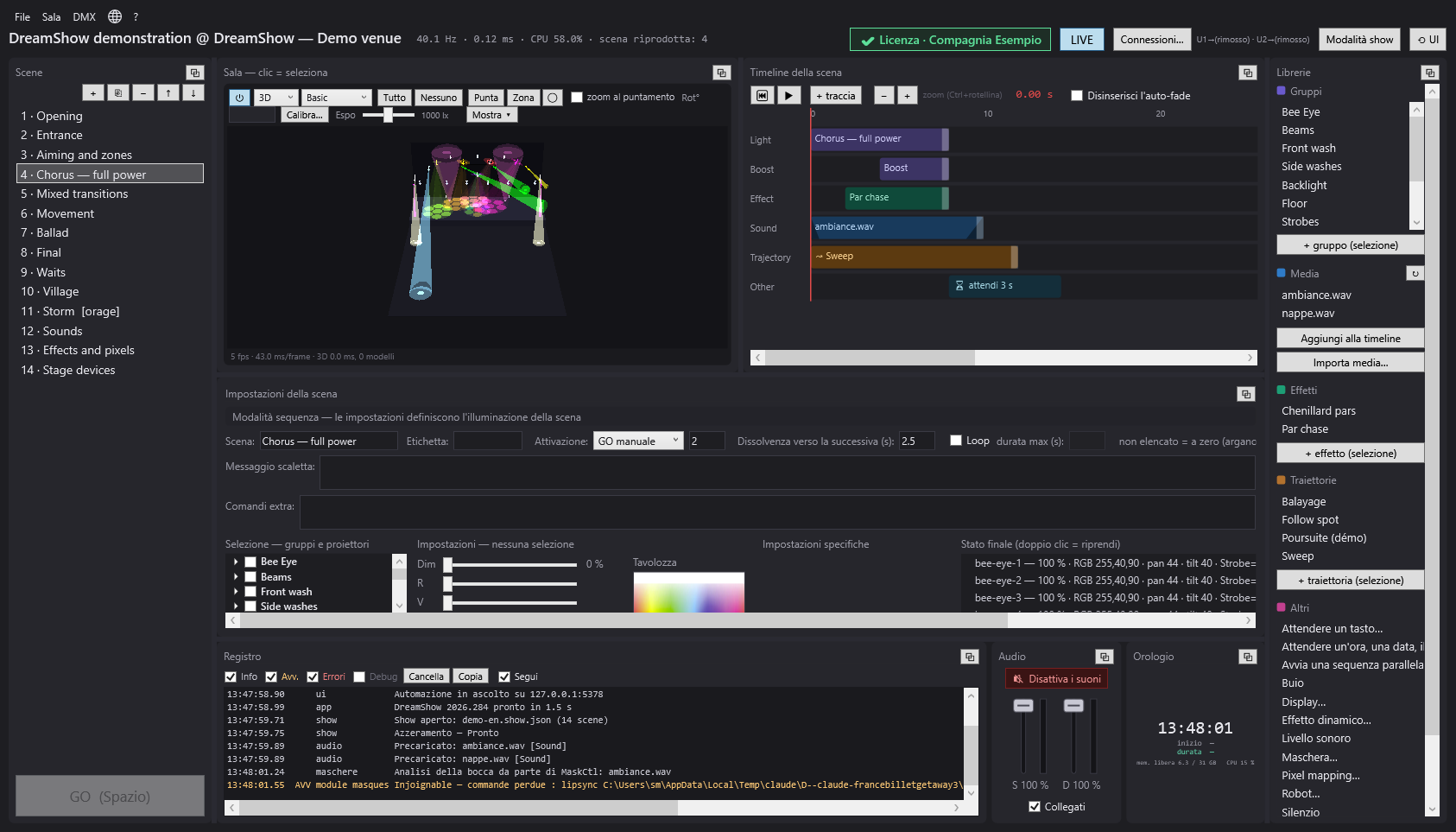
Task: Click Disattiva i suoni button
Action: 1056,679
